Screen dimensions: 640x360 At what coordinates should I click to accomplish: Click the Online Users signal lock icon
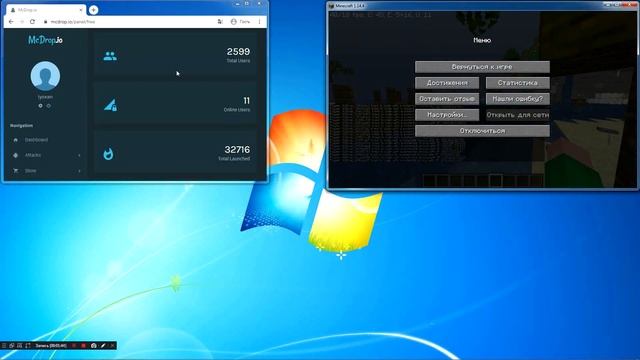pos(110,105)
